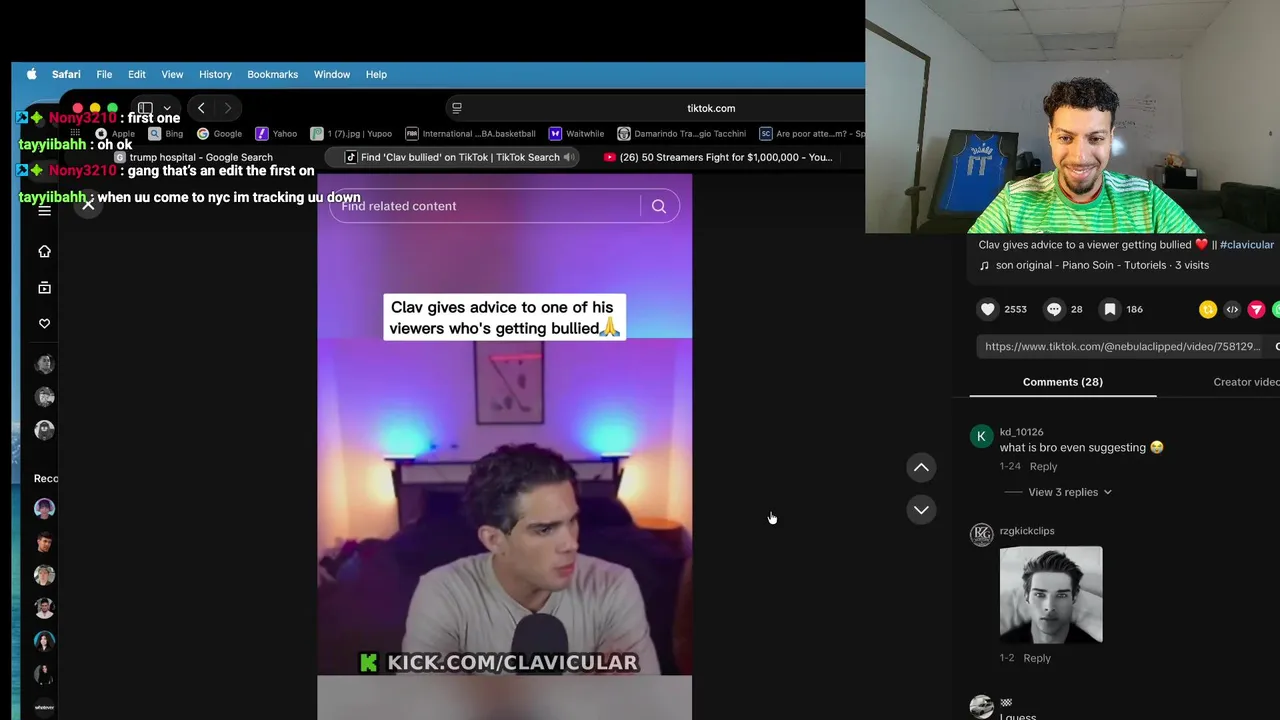Open the Google bookmark

[x=220, y=133]
